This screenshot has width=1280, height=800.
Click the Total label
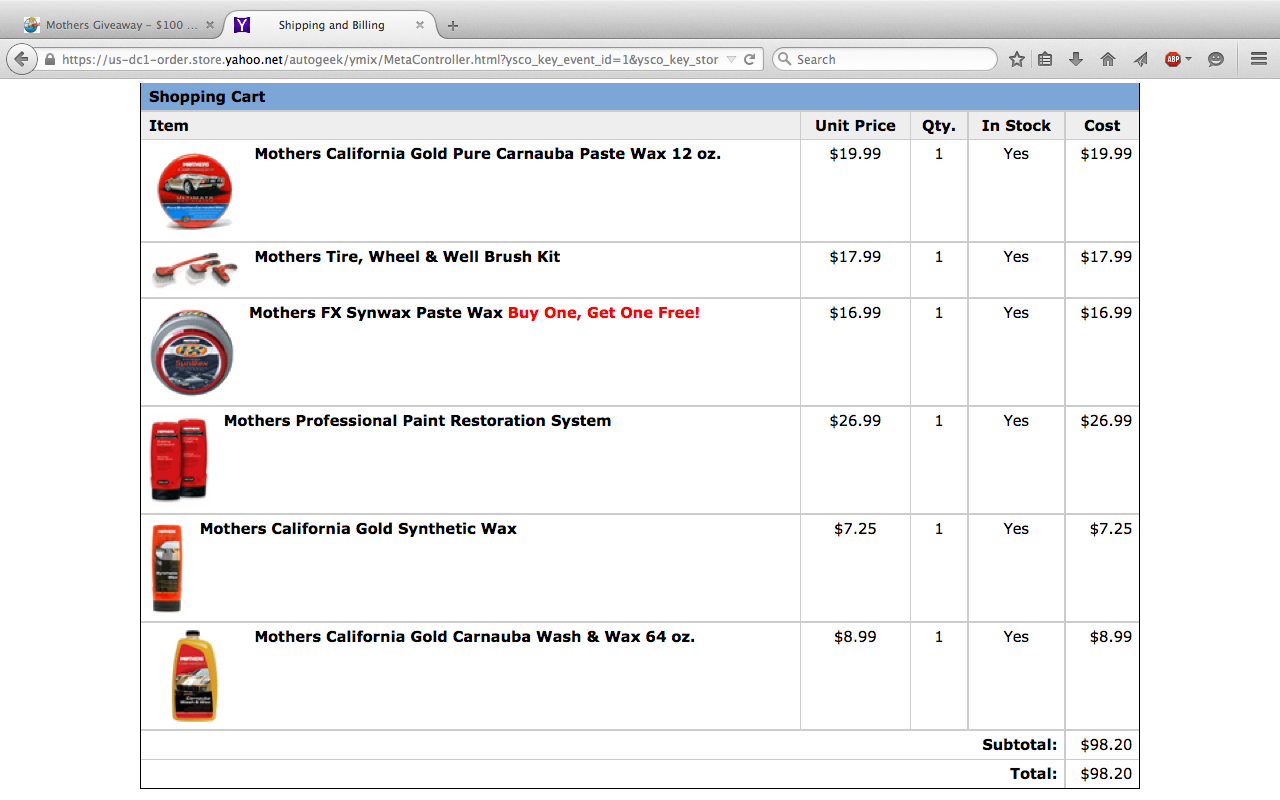pyautogui.click(x=1033, y=773)
